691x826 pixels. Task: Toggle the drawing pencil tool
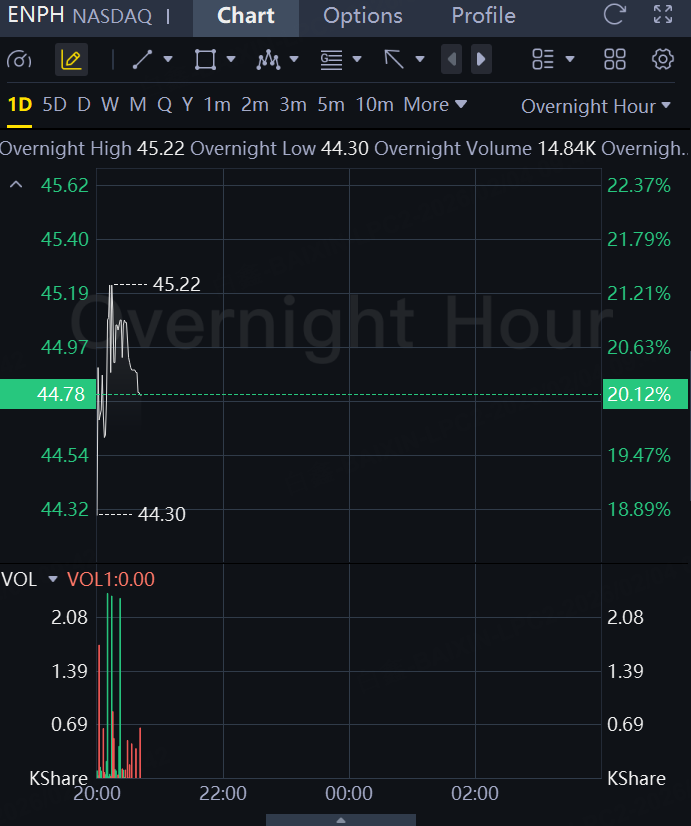pyautogui.click(x=71, y=60)
